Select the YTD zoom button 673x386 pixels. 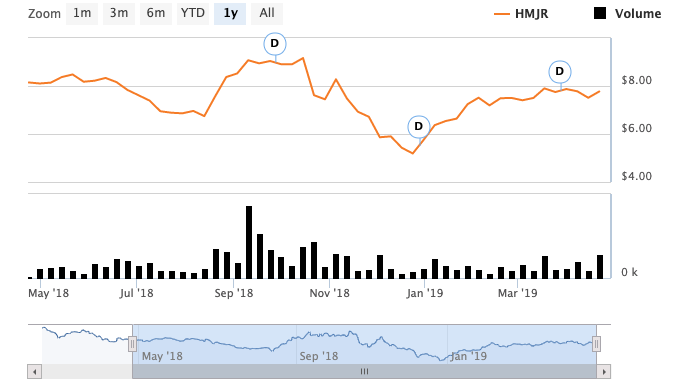(193, 14)
